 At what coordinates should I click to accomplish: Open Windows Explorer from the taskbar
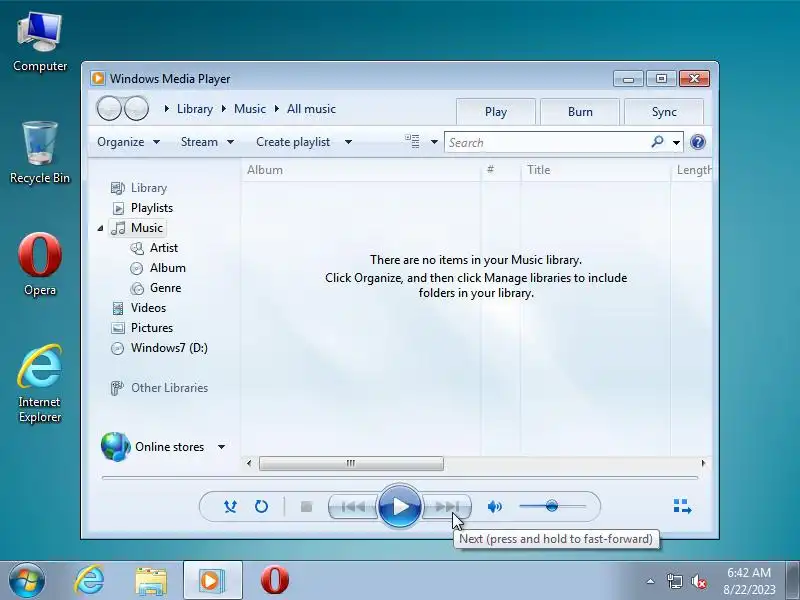pos(151,580)
